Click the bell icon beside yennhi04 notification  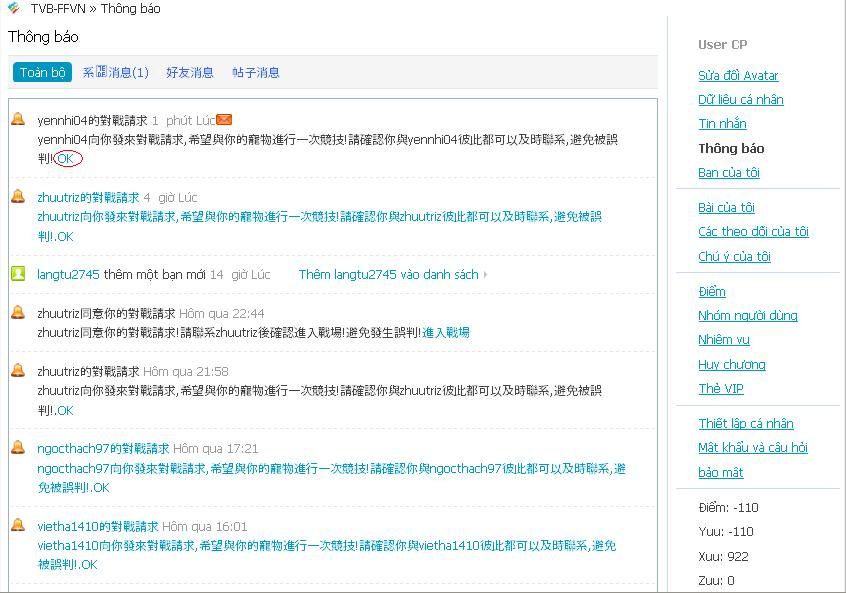18,119
